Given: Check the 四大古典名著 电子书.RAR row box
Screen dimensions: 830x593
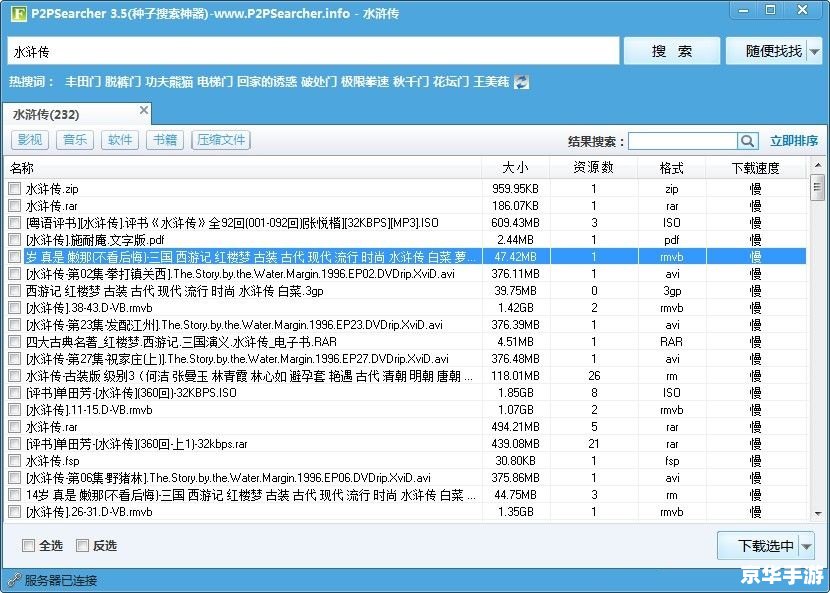Looking at the screenshot, I should 15,342.
